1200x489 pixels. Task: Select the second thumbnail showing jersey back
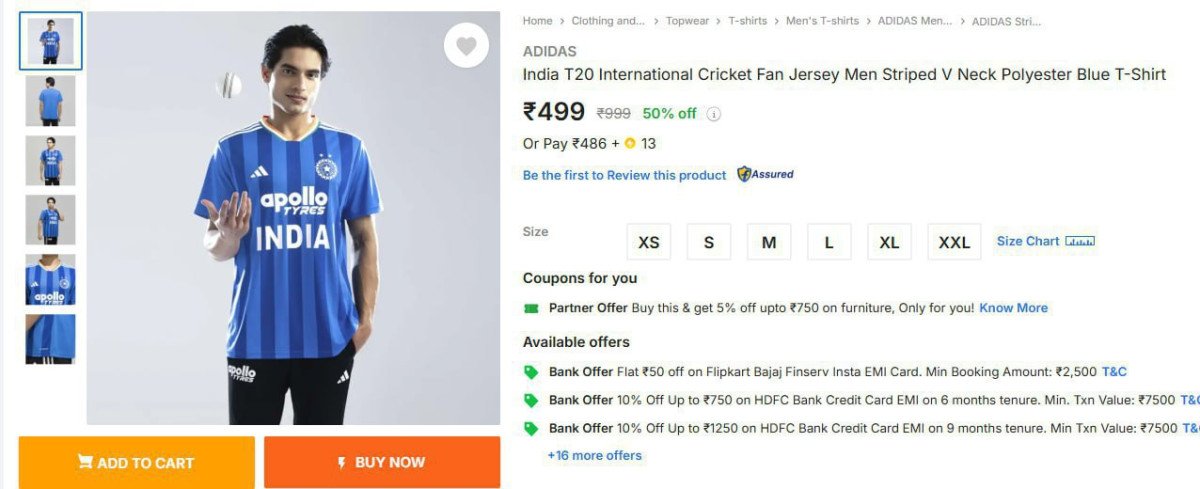[x=50, y=101]
